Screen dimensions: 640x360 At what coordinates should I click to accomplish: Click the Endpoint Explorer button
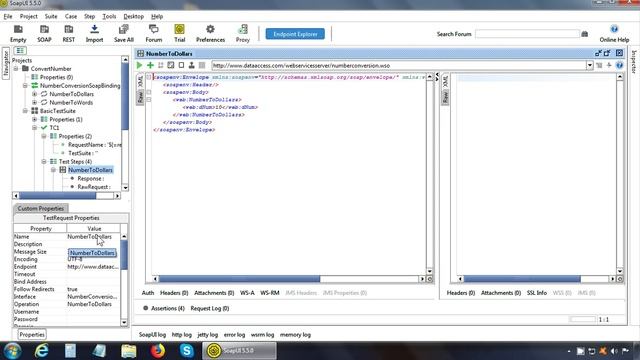click(x=295, y=34)
